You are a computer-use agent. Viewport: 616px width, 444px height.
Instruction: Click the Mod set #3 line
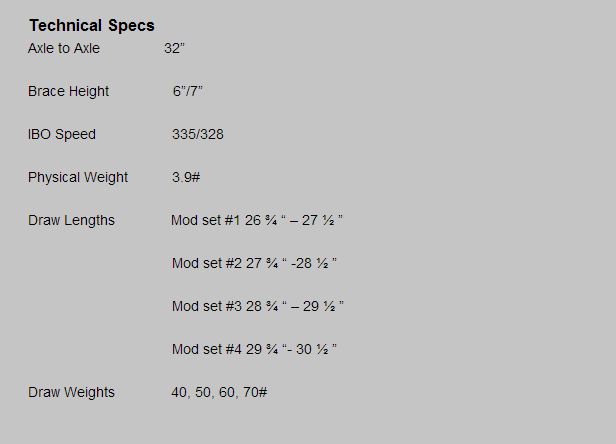(258, 306)
